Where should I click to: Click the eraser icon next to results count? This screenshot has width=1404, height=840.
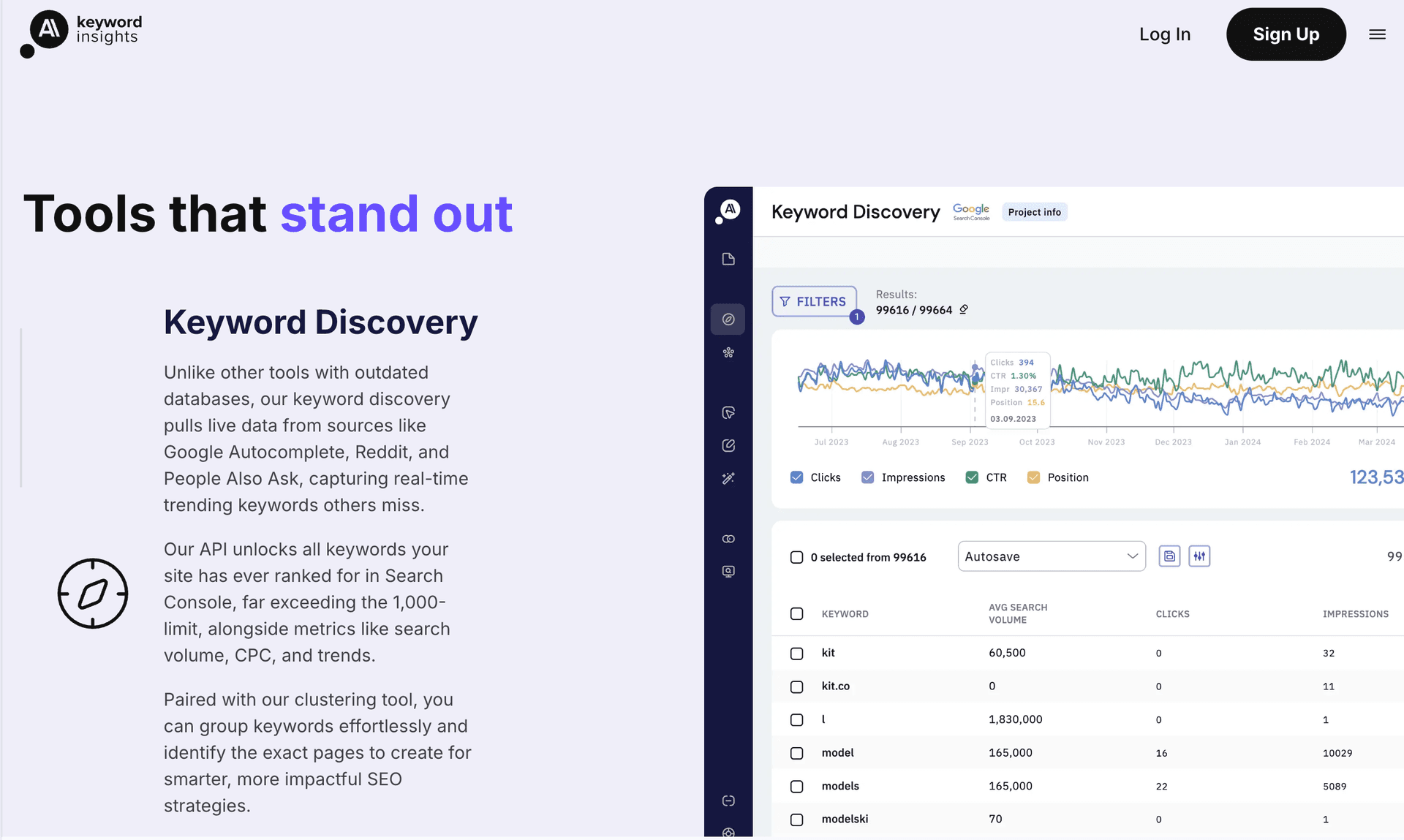pos(964,309)
